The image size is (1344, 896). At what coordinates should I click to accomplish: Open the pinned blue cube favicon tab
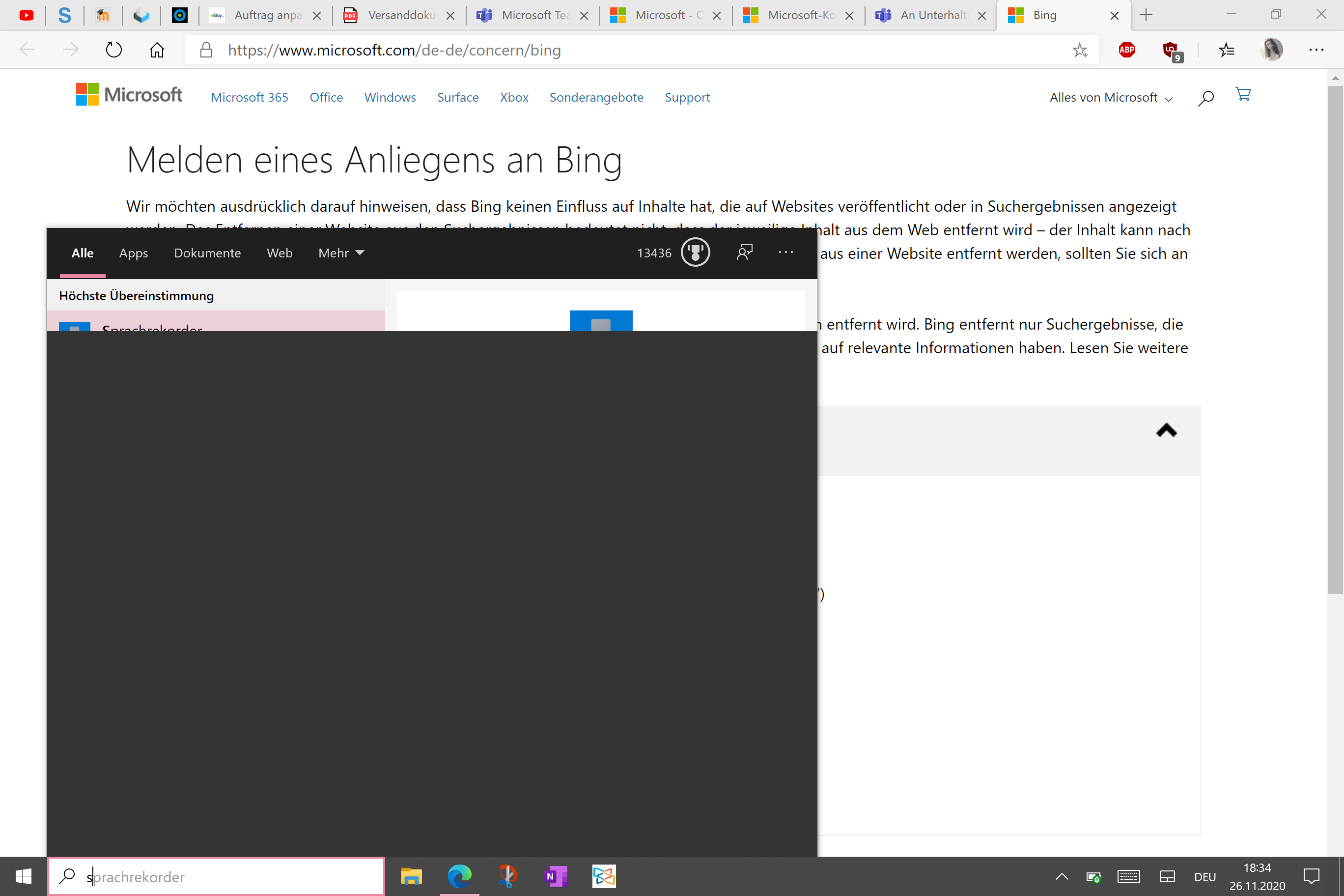click(141, 15)
